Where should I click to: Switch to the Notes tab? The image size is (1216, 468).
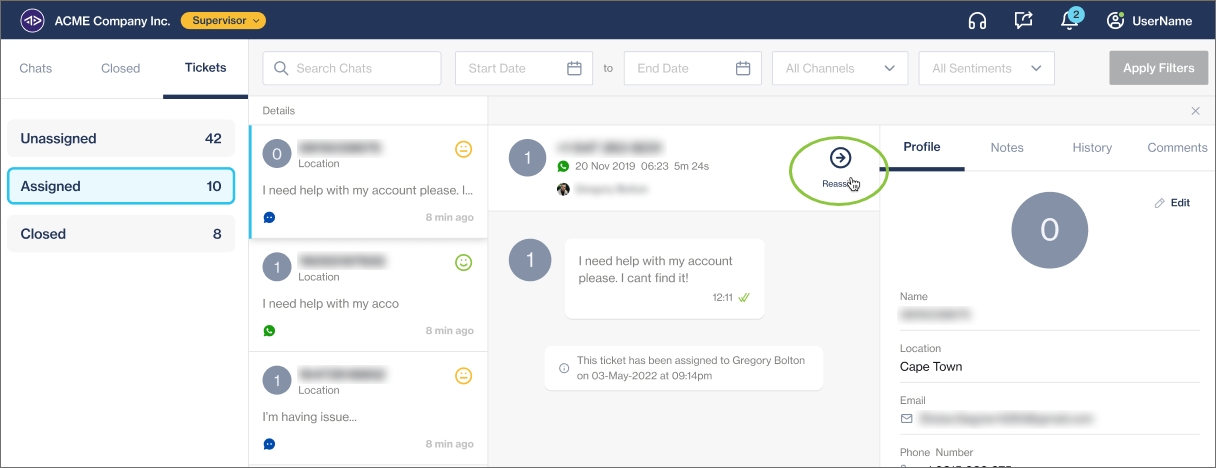pyautogui.click(x=1006, y=148)
